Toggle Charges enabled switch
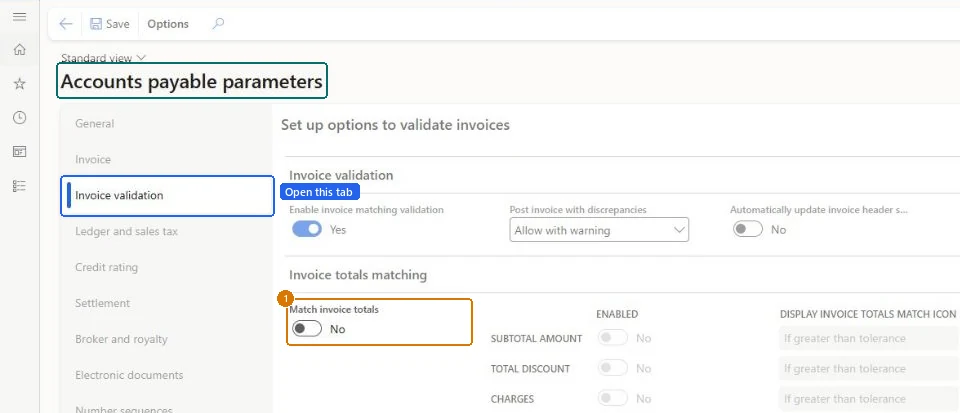Screen dimensions: 960x413 click(x=613, y=398)
